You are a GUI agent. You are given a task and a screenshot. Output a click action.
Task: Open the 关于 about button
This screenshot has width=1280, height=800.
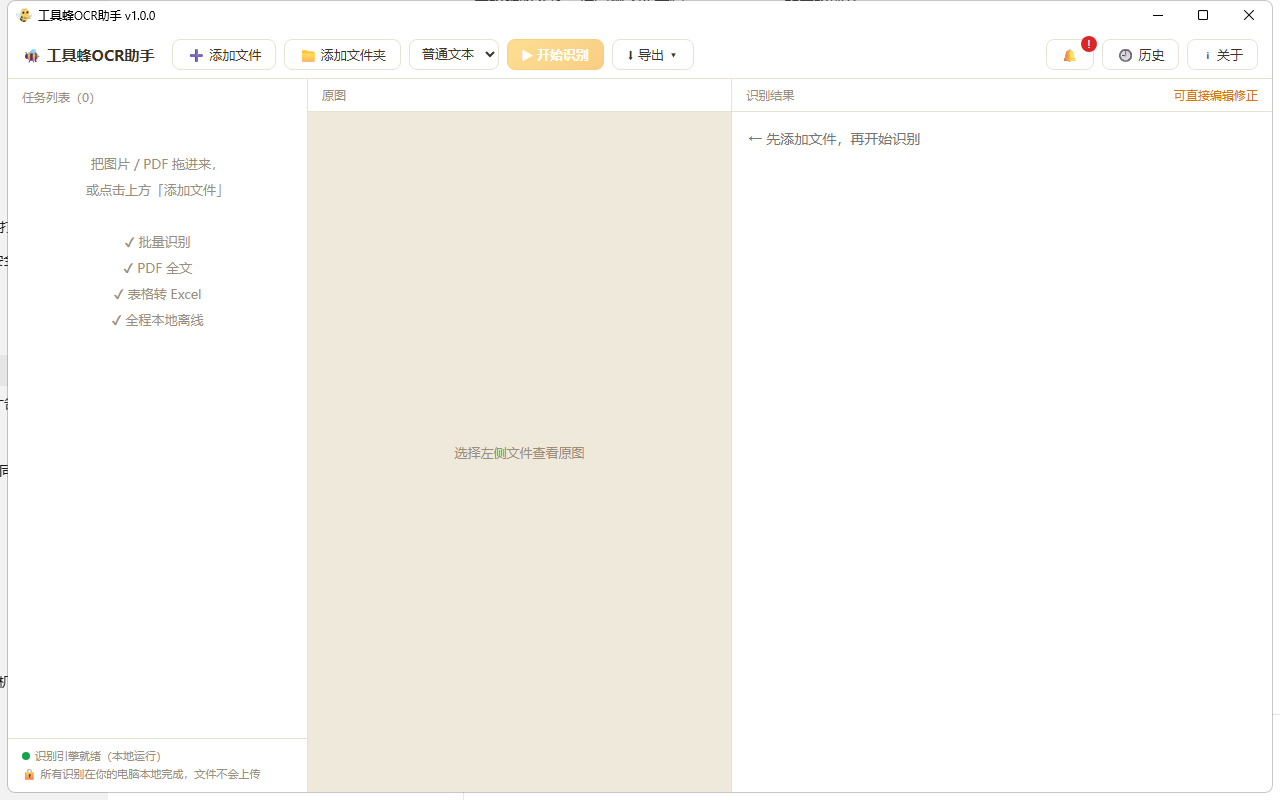tap(1223, 55)
